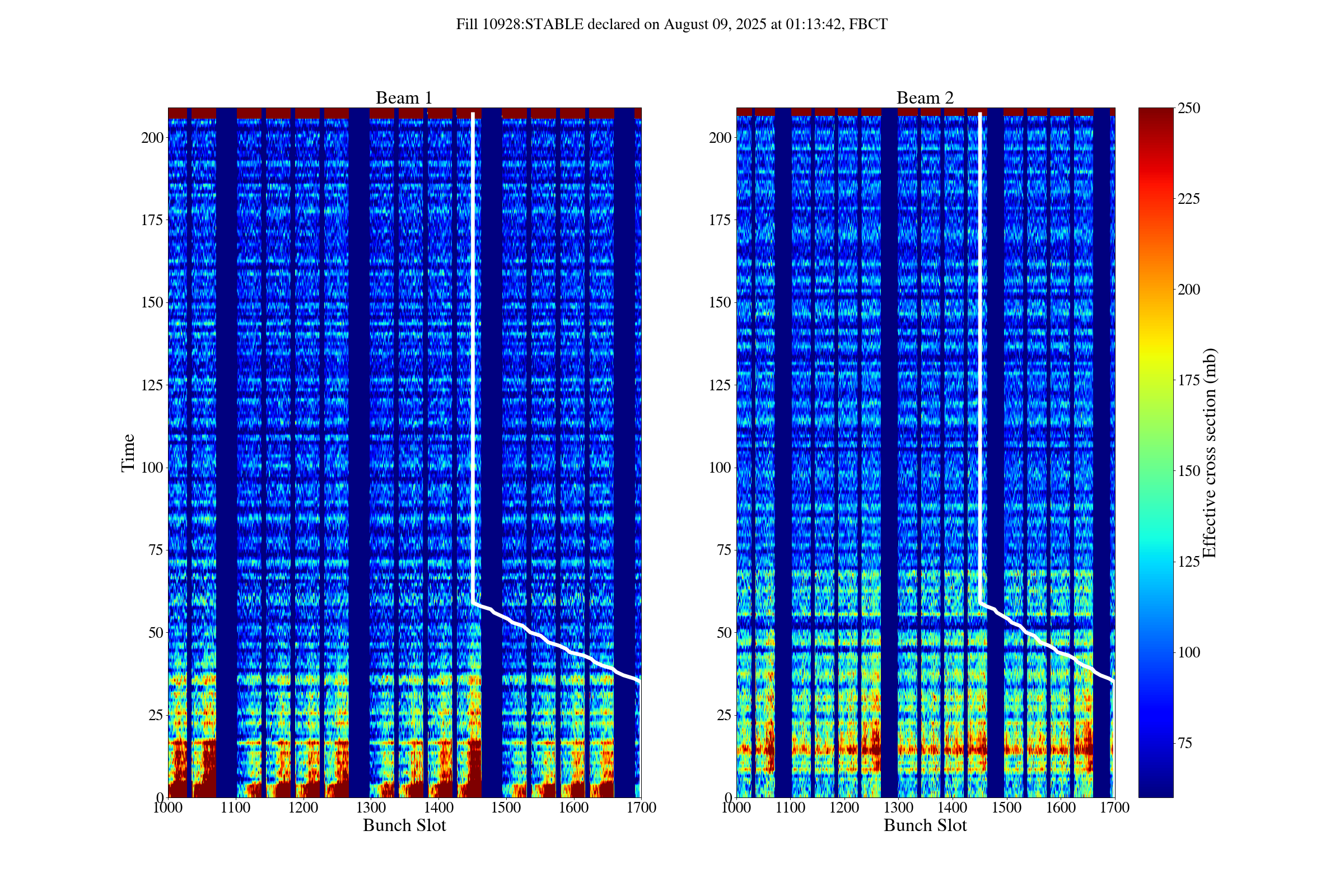
Task: Click Beam 1 Bunch Slot axis label
Action: 404,825
